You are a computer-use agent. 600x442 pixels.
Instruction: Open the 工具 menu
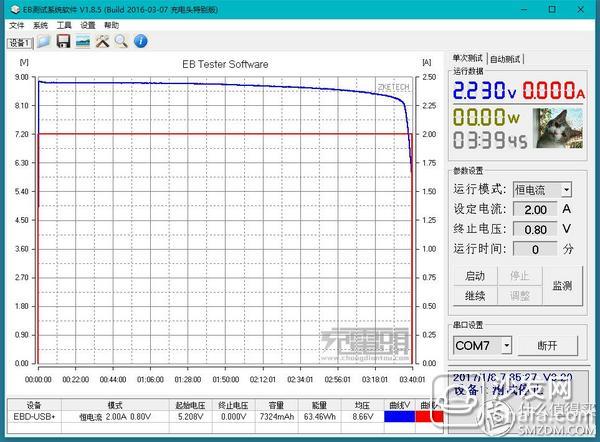[64, 25]
